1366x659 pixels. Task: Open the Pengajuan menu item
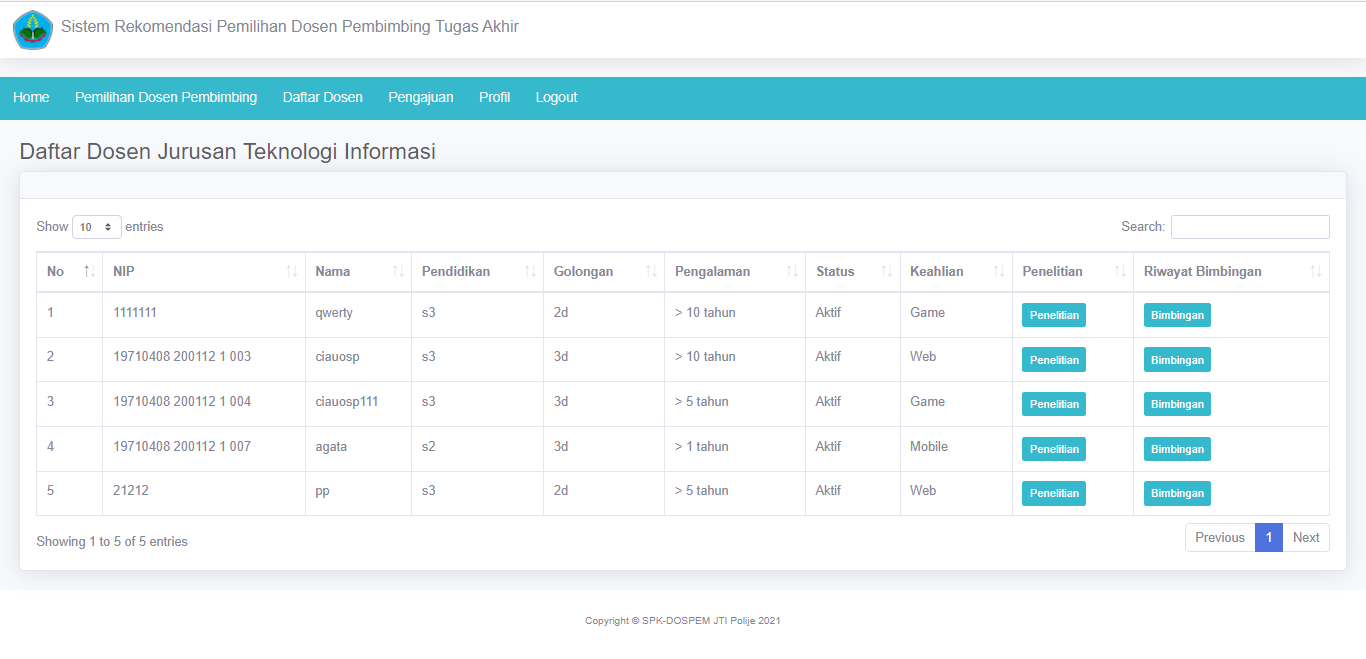coord(420,98)
